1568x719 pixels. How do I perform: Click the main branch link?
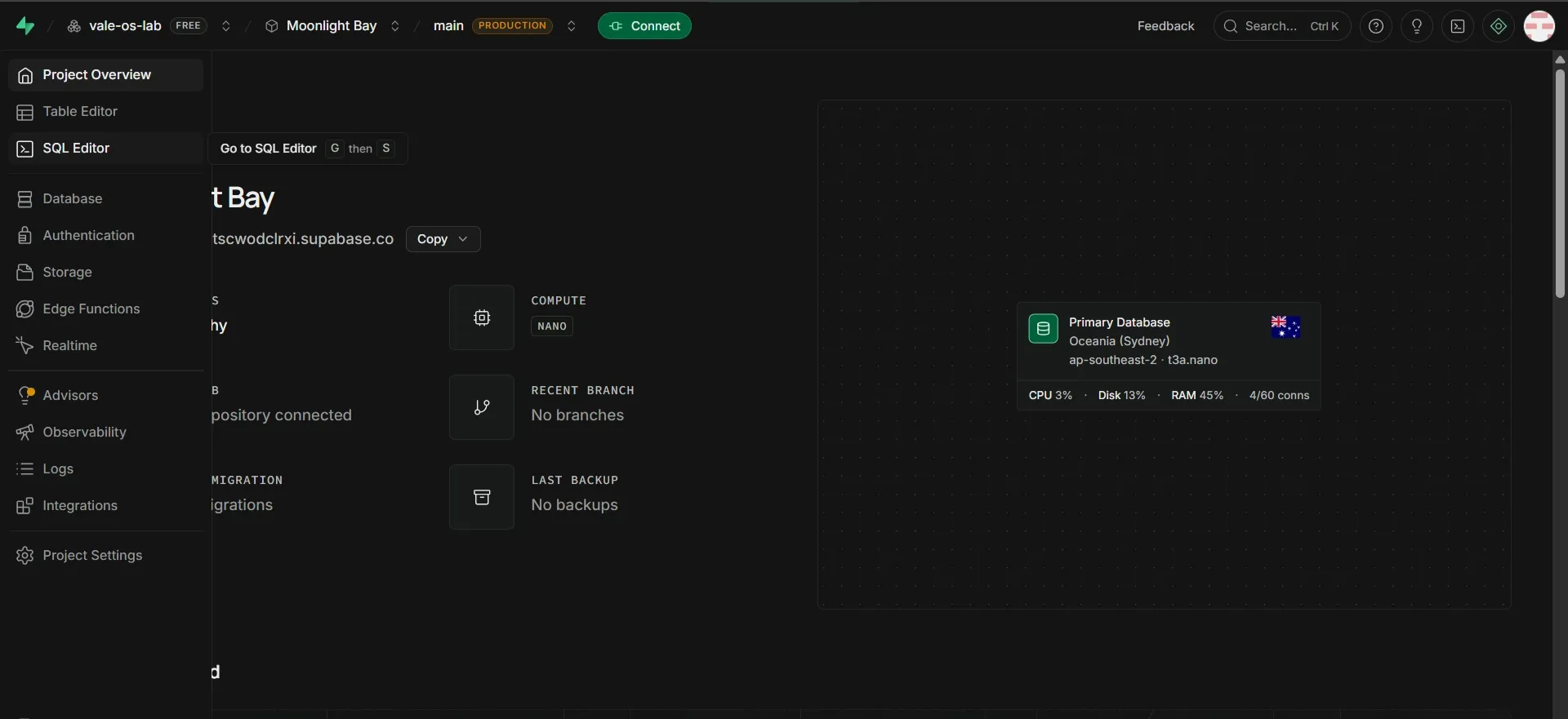[x=448, y=26]
